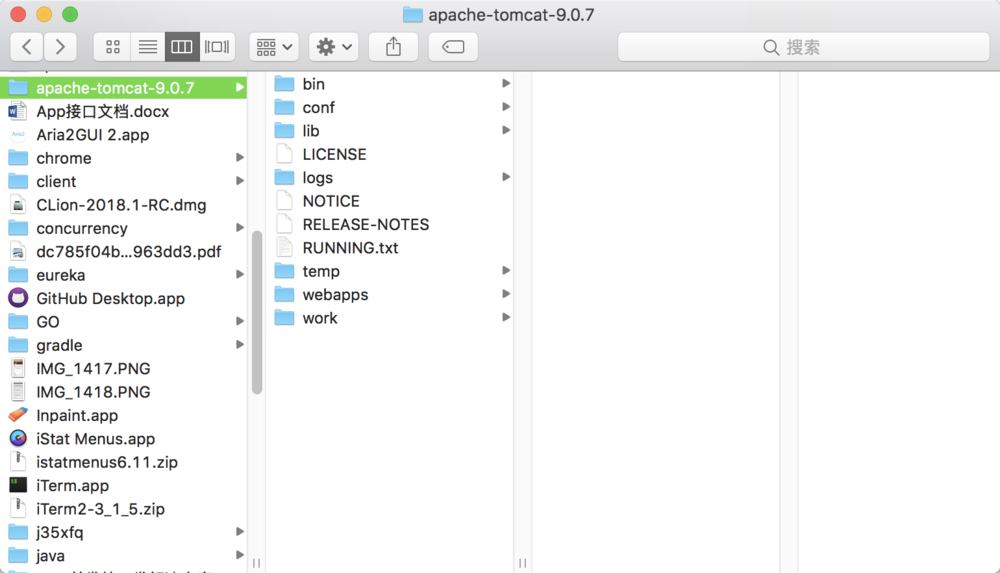The width and height of the screenshot is (1000, 573).
Task: Expand the concurrency folder arrow
Action: tap(240, 228)
